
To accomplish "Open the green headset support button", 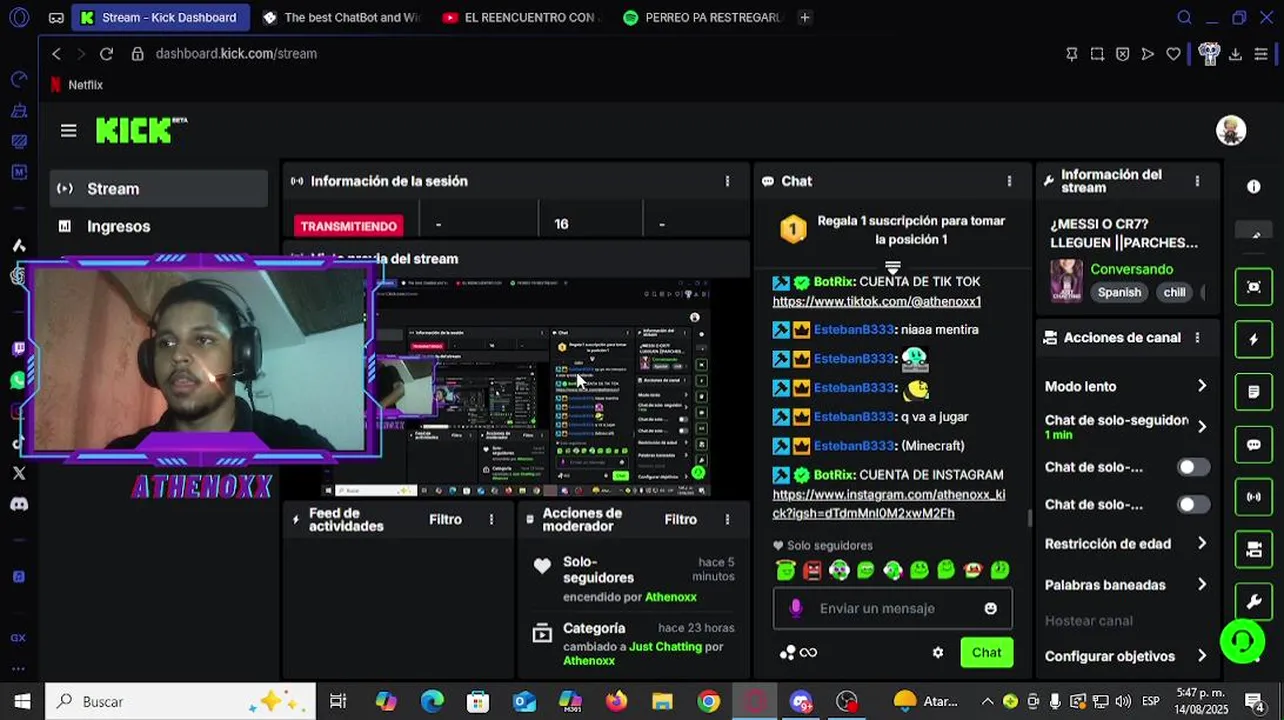I will click(1242, 641).
